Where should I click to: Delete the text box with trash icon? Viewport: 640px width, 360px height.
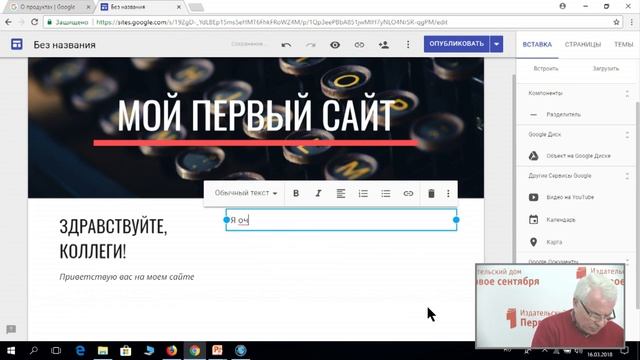pos(431,193)
